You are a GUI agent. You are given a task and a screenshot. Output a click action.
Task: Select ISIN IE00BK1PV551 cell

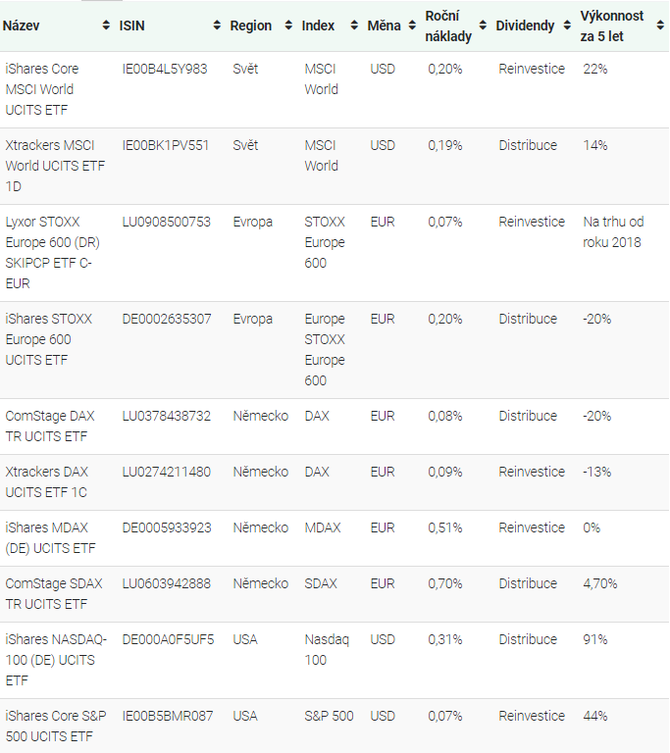coord(165,145)
